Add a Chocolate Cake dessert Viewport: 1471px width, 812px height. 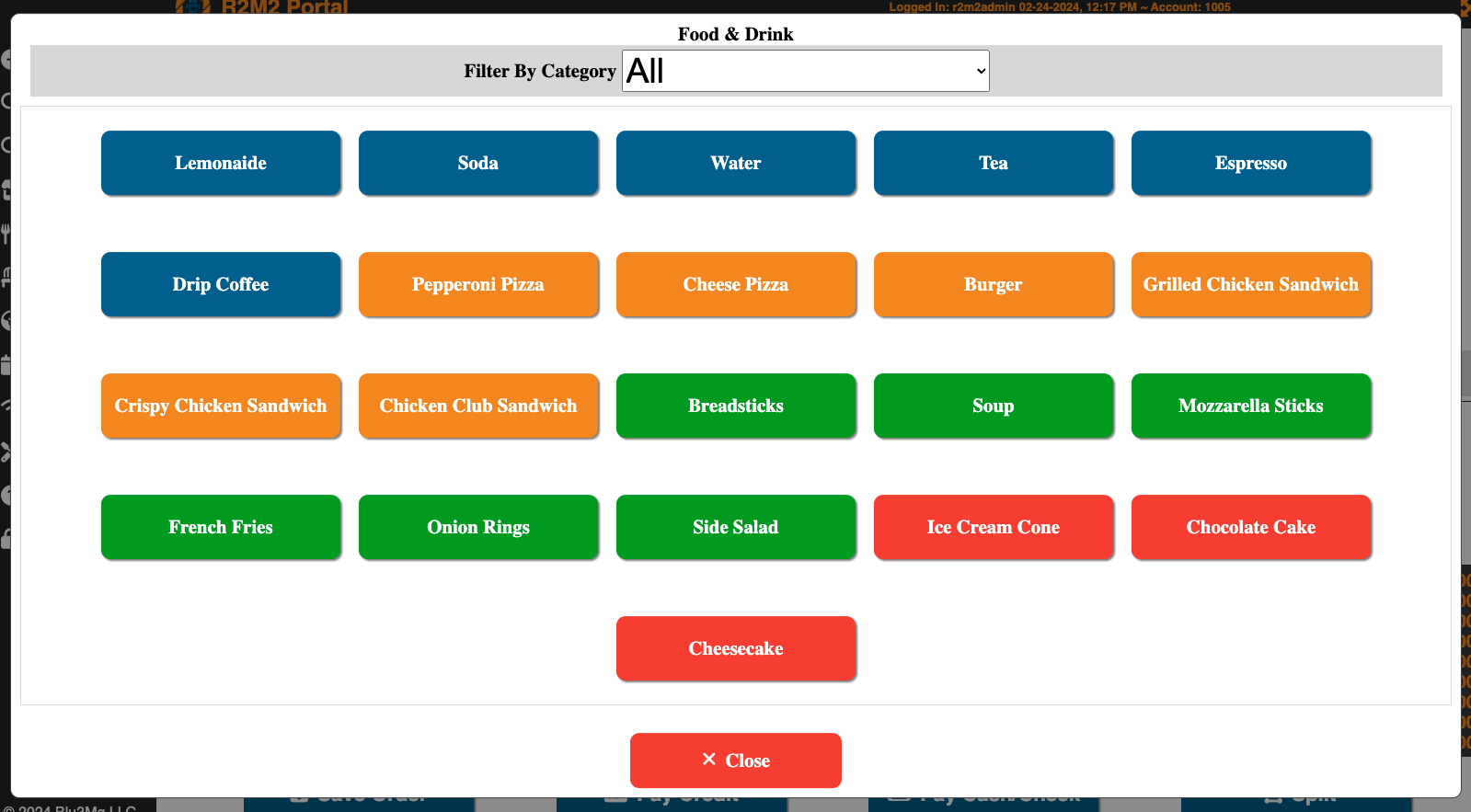[1251, 527]
